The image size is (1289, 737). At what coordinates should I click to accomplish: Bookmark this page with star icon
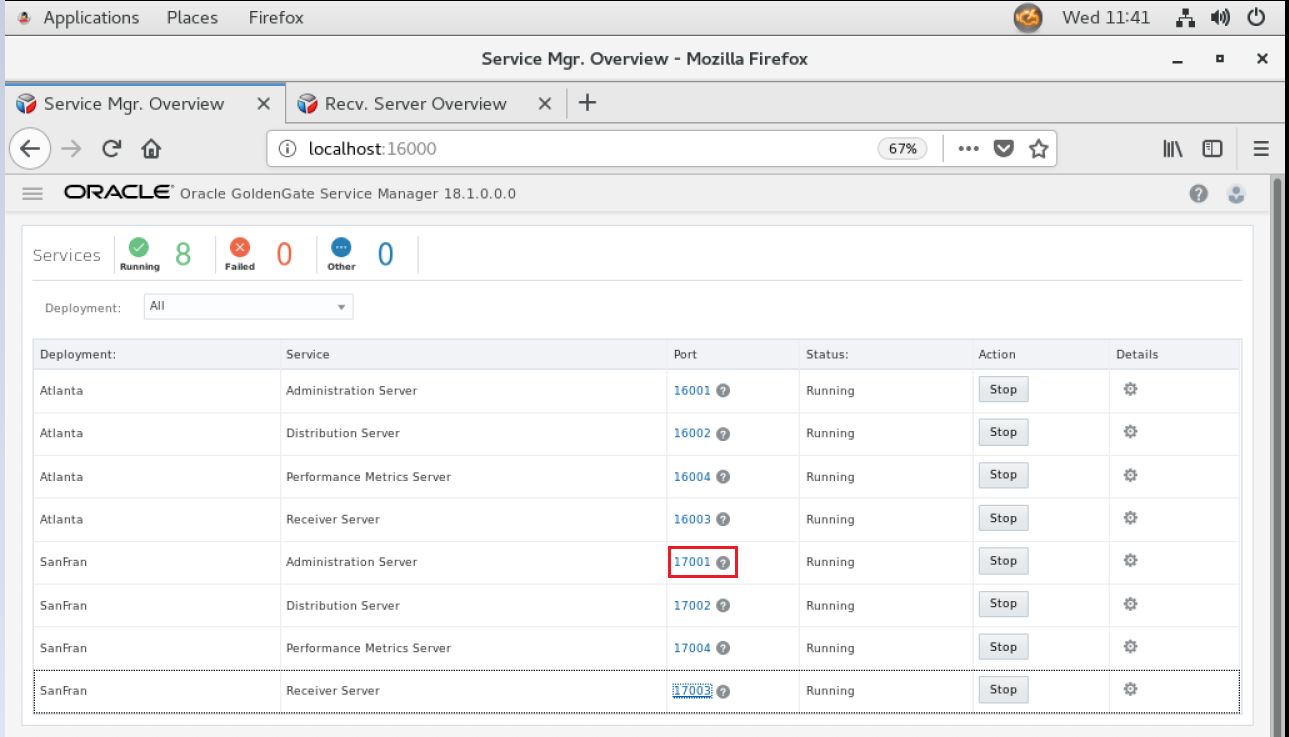coord(1039,149)
